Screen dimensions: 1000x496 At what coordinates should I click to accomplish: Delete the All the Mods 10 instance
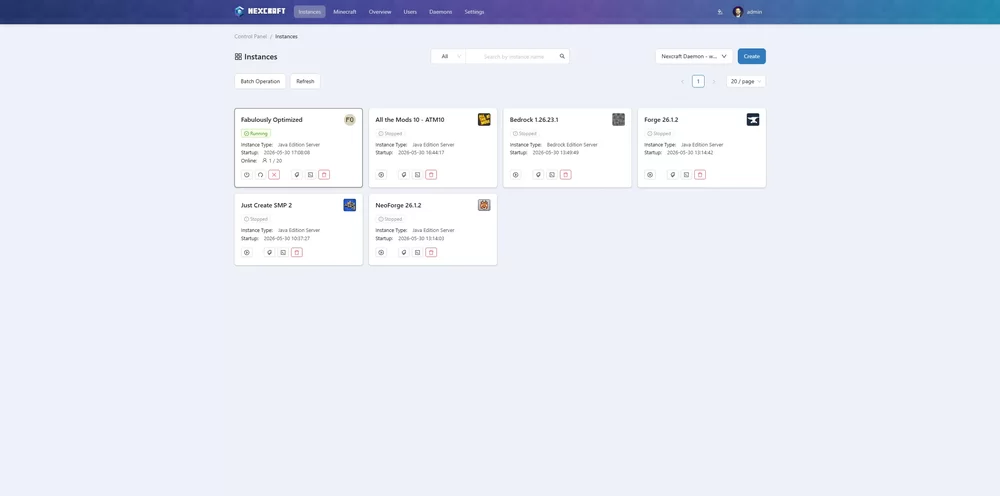pos(431,175)
